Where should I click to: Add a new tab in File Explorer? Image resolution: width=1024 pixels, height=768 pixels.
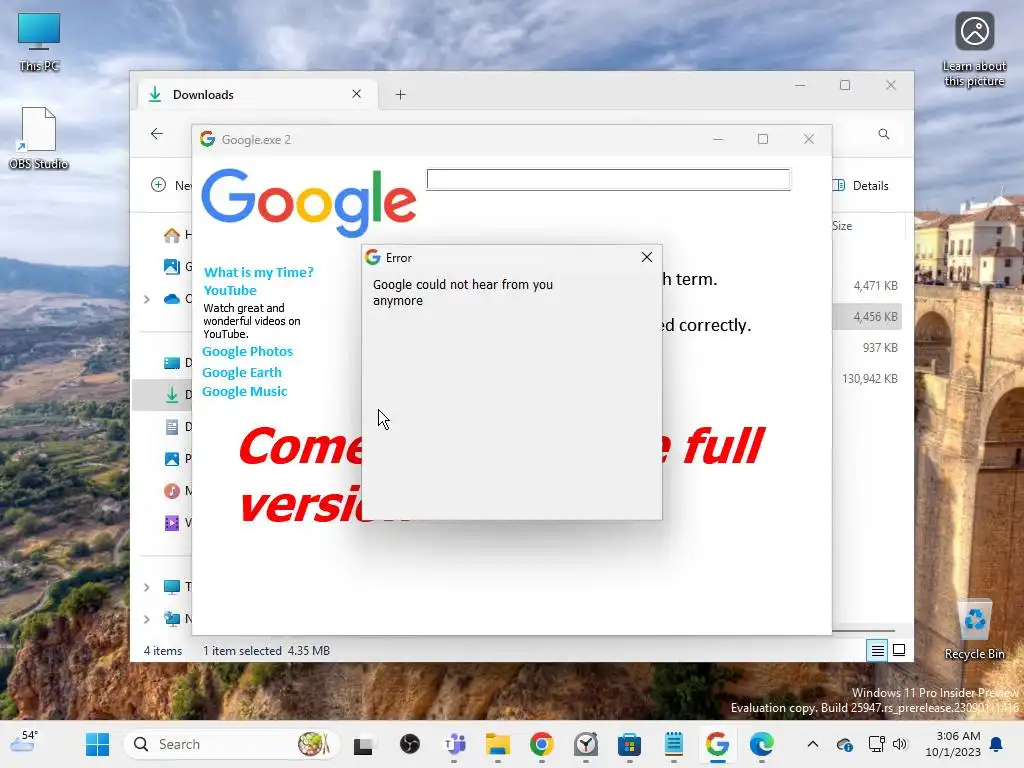tap(400, 95)
